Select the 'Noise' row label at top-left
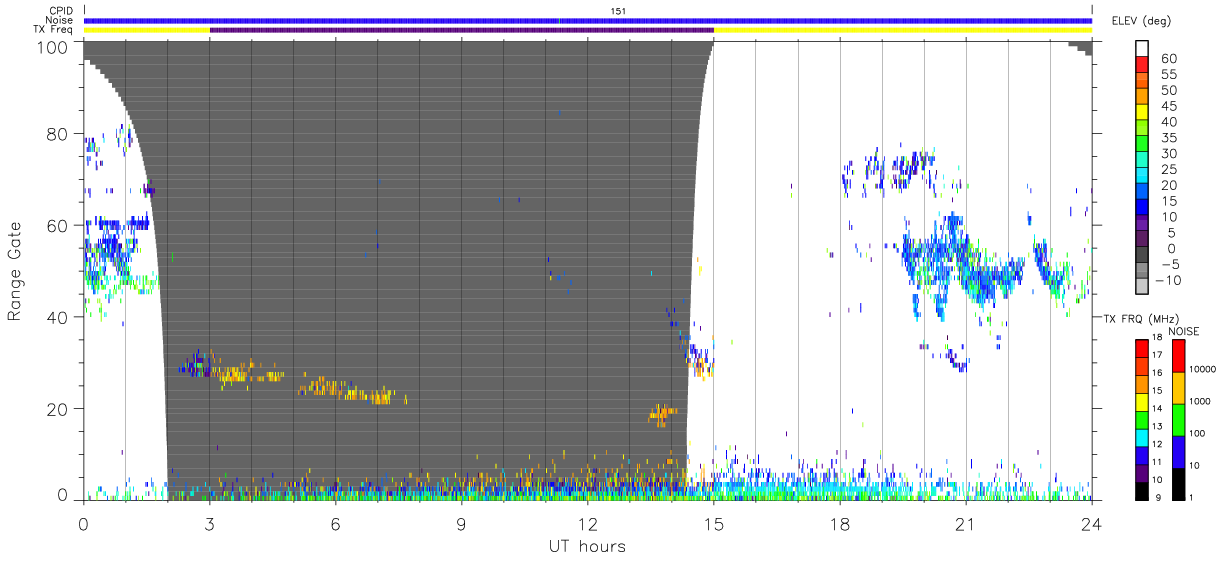This screenshot has height=567, width=1228. [x=60, y=20]
